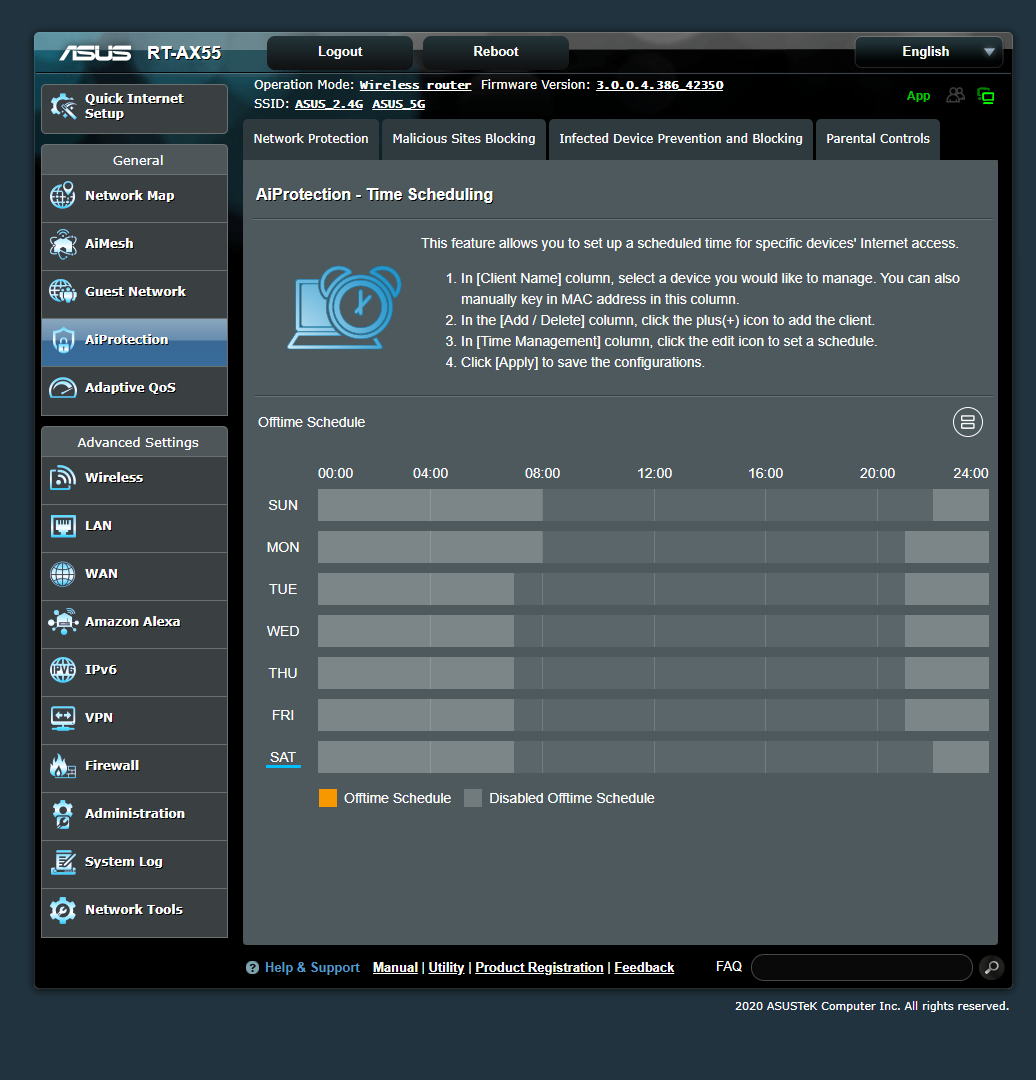Screen dimensions: 1036x1080
Task: Select the THU row early-morning schedule block
Action: click(415, 673)
